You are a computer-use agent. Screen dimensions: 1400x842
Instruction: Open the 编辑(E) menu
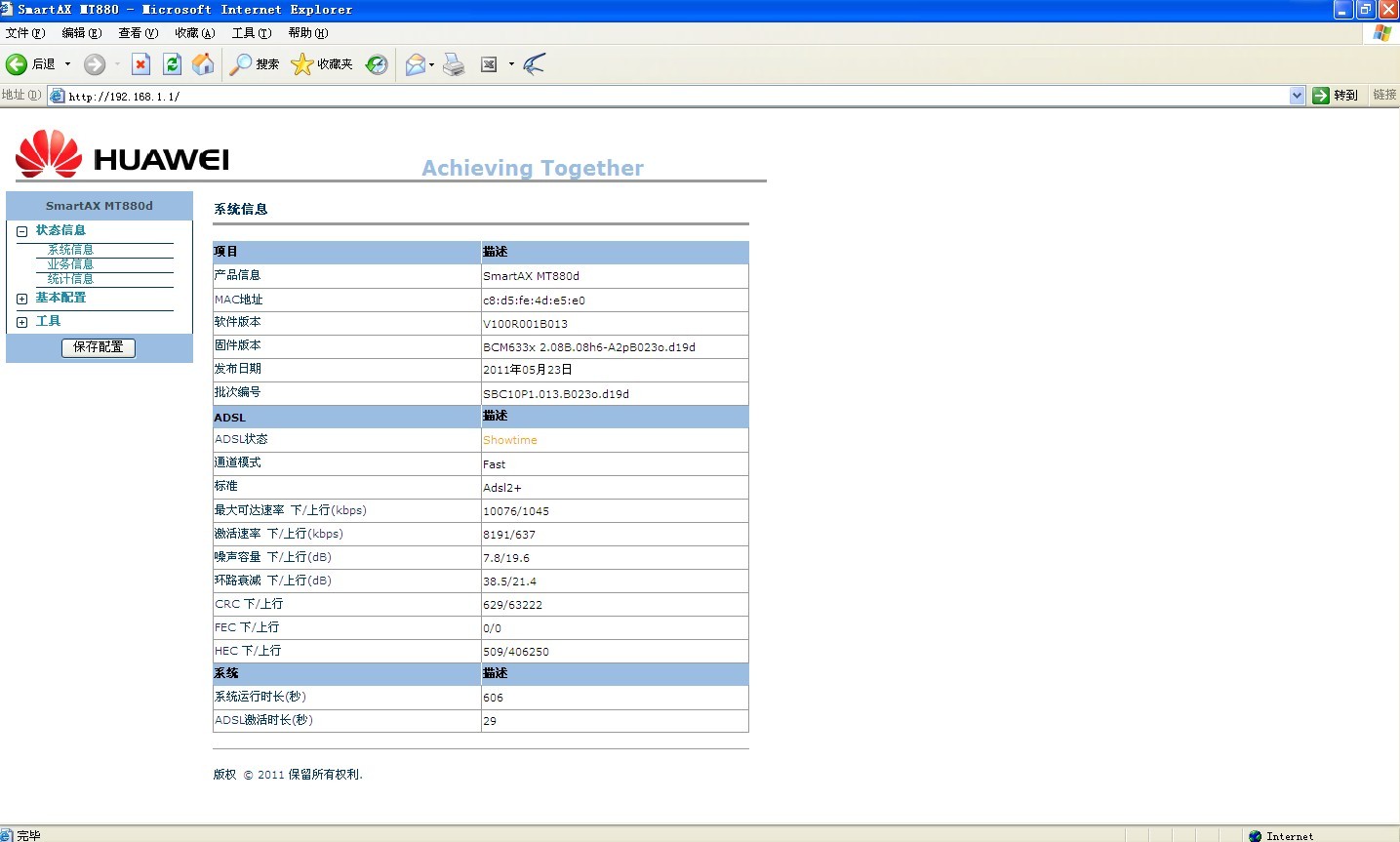(82, 33)
